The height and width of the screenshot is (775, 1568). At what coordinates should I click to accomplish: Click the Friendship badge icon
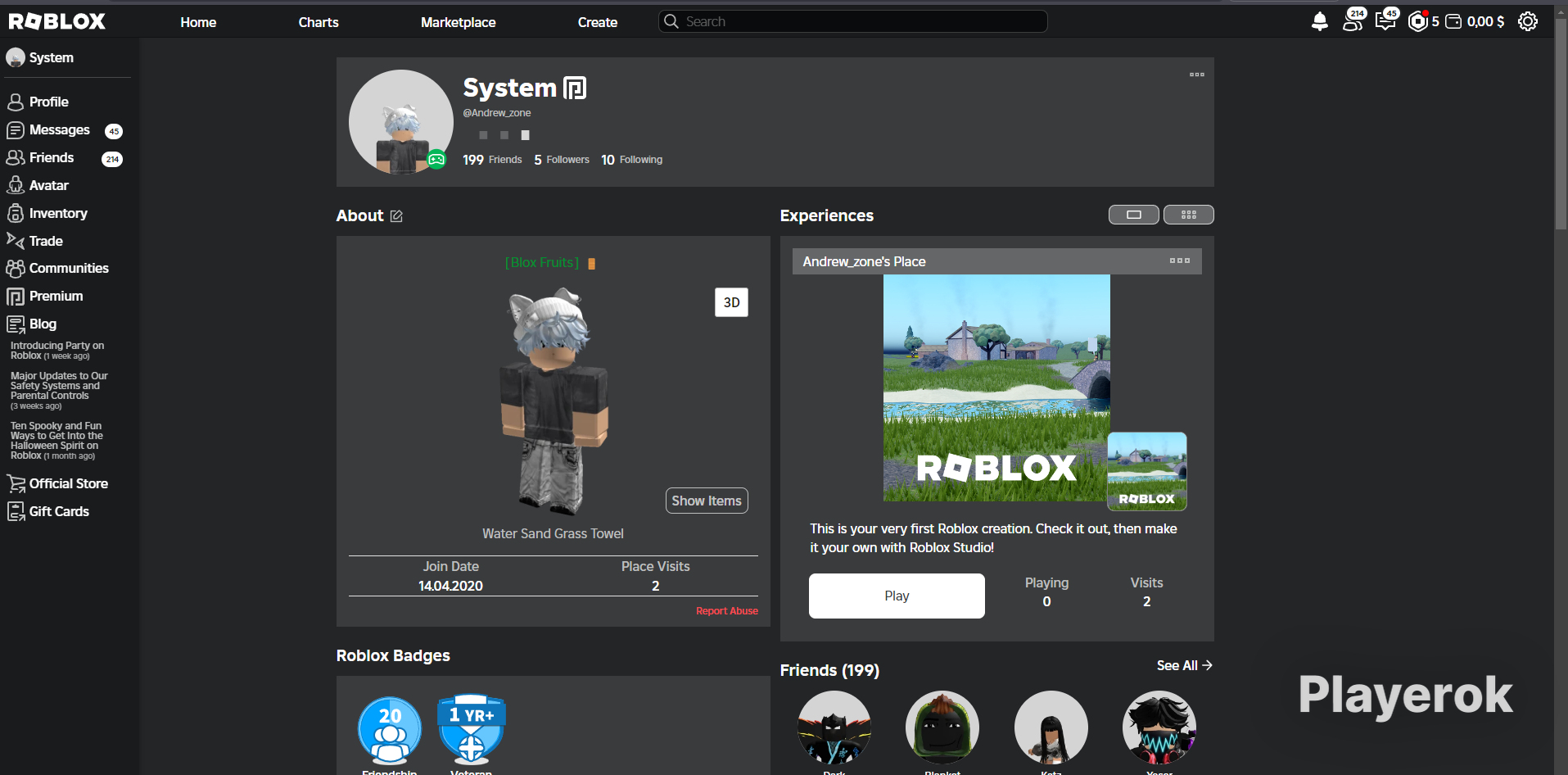coord(390,730)
